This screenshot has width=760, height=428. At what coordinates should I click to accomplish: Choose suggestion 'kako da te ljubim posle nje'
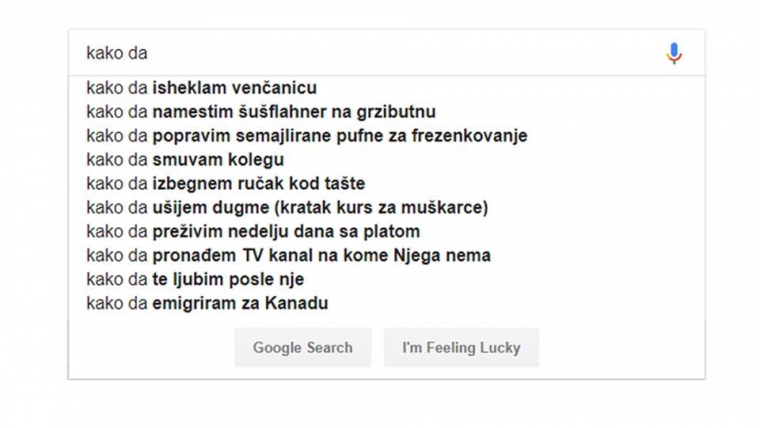(195, 280)
